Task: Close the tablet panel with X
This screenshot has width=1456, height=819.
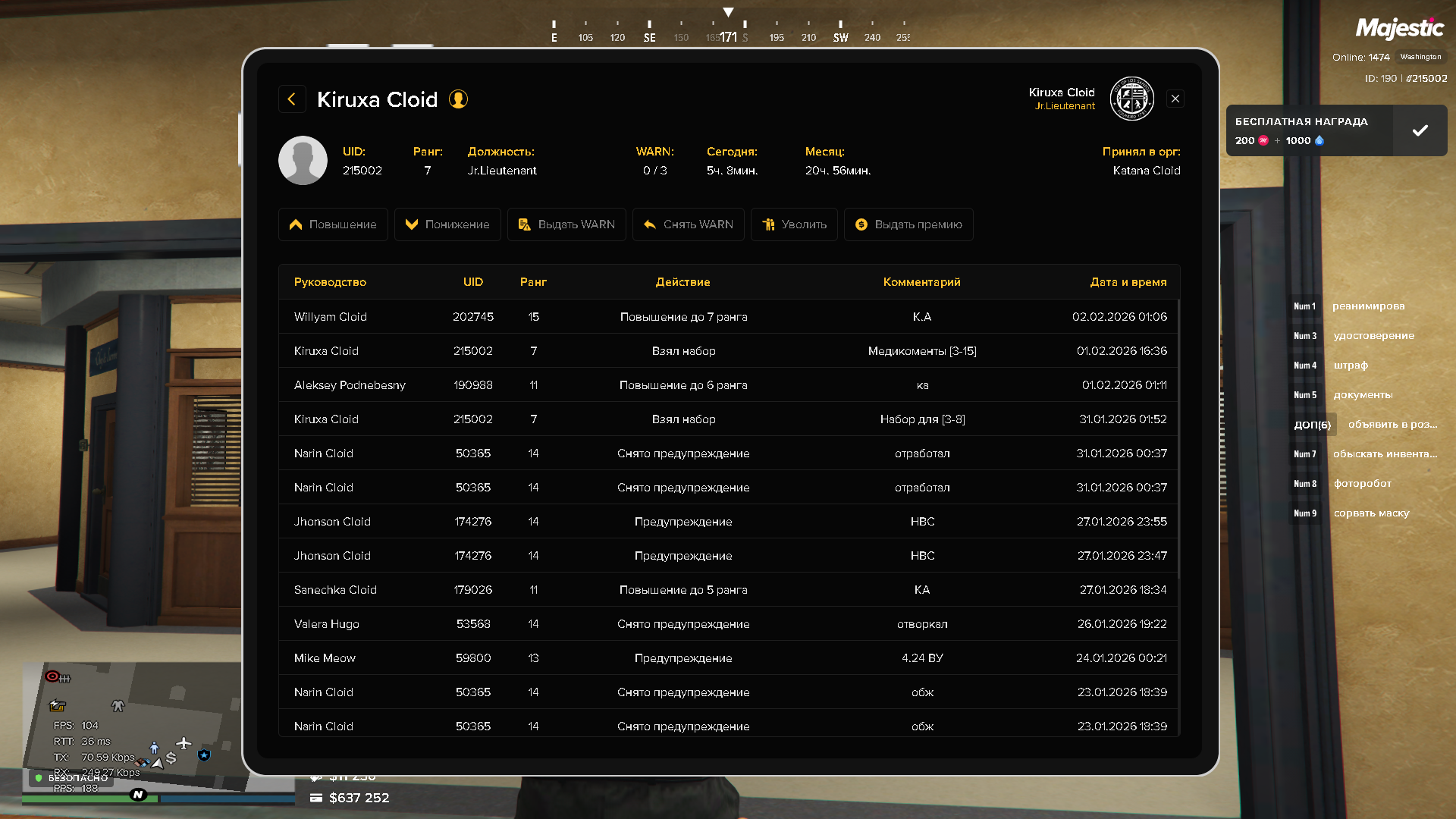Action: tap(1175, 99)
